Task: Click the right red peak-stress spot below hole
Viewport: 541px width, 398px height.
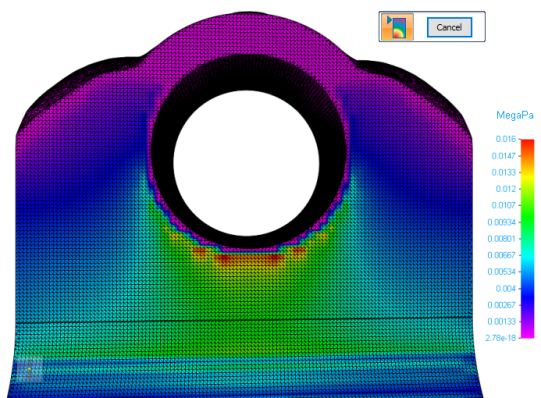Action: point(274,258)
